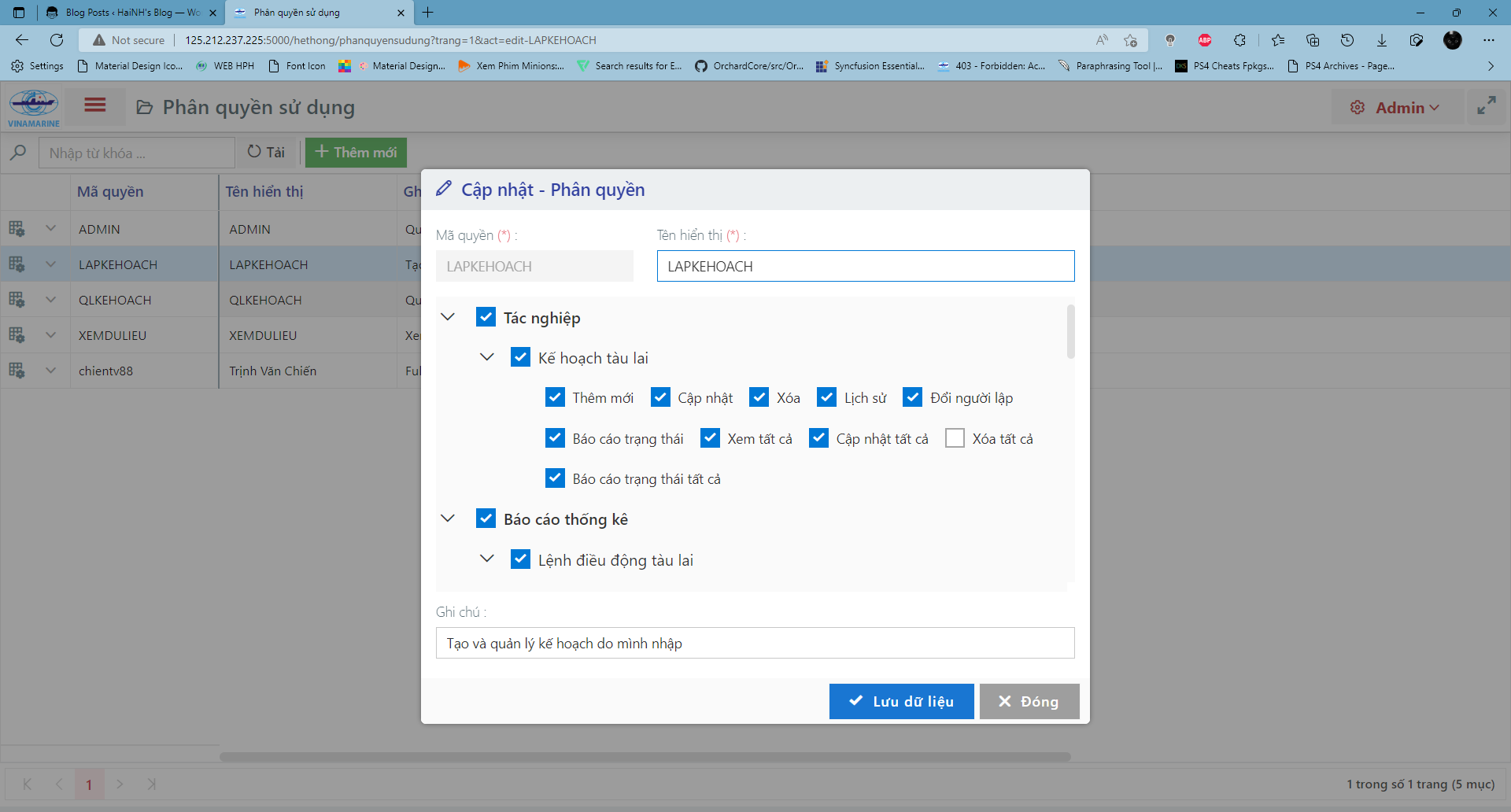Screen dimensions: 1511x812
Task: Click the grid icon in ADMIN row
Action: 17,229
